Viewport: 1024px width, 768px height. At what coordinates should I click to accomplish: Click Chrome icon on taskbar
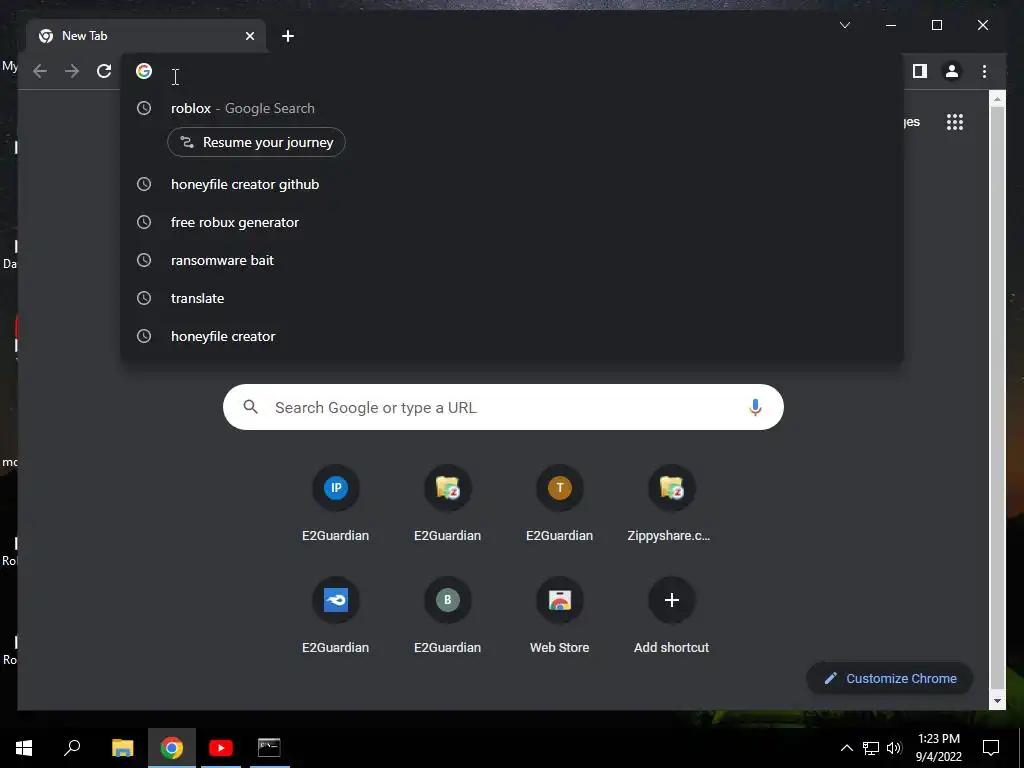click(172, 748)
